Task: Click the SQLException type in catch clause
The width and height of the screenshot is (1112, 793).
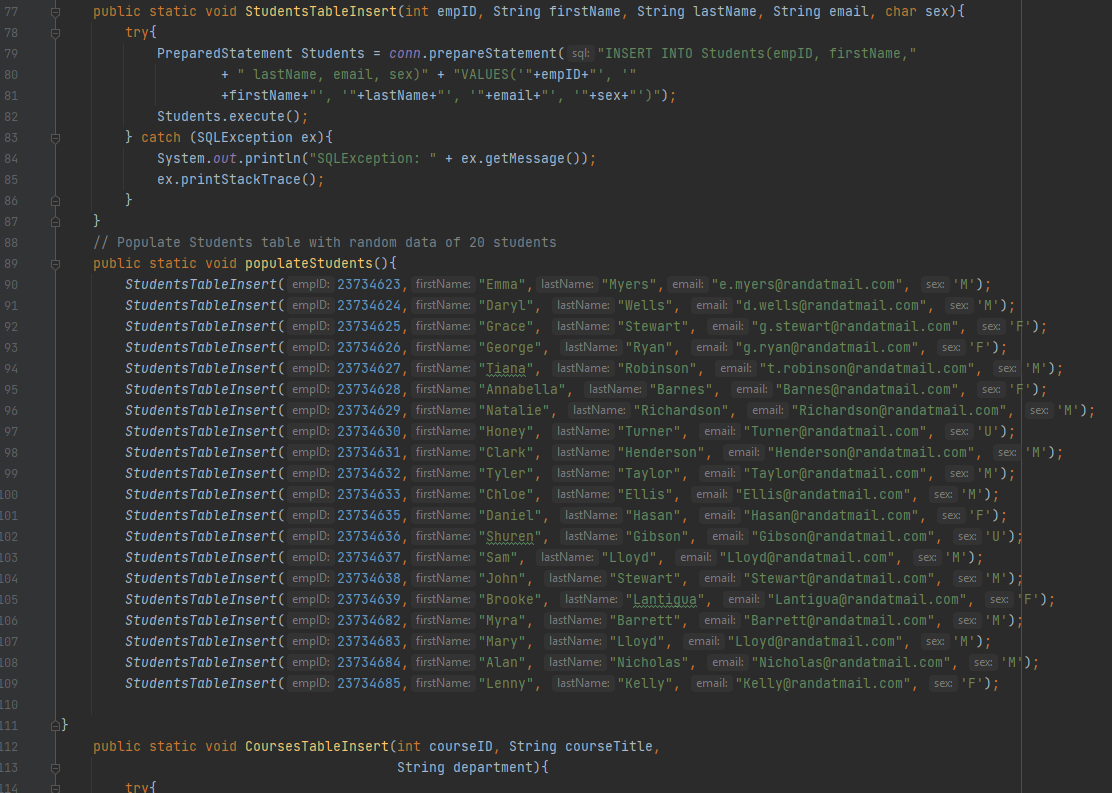Action: coord(245,137)
